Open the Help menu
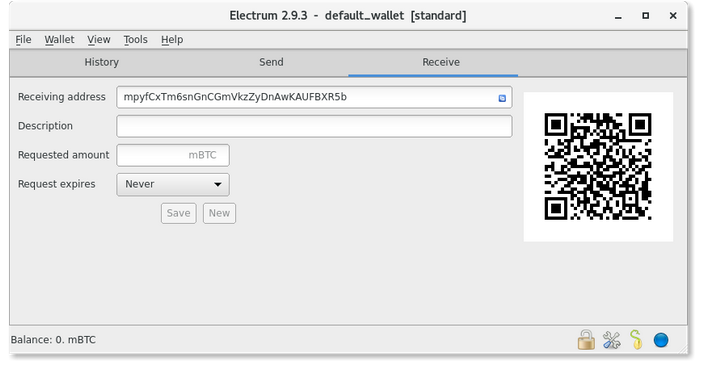Image resolution: width=712 pixels, height=371 pixels. pos(172,40)
